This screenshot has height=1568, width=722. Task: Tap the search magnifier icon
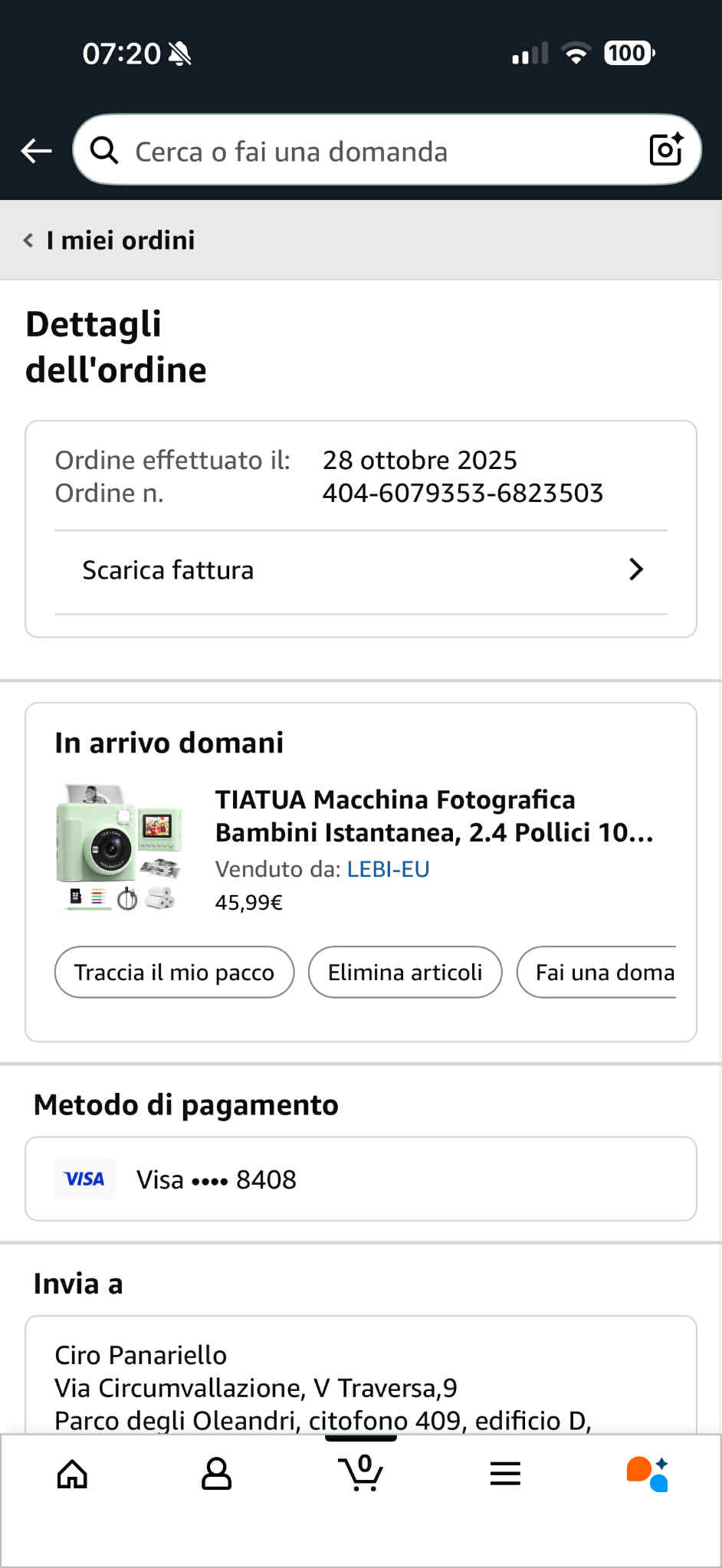click(x=104, y=151)
